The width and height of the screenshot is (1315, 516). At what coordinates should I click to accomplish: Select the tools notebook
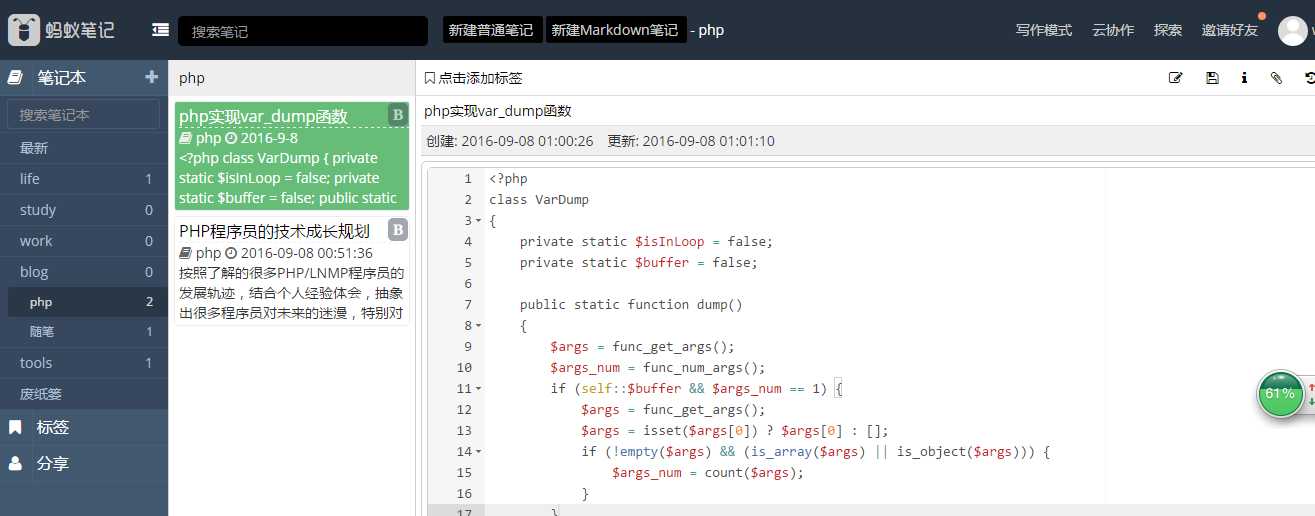click(84, 363)
